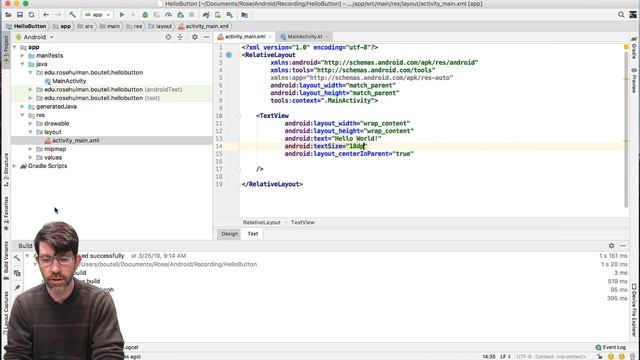
Task: Collapse the java folder arrow
Action: pyautogui.click(x=22, y=64)
